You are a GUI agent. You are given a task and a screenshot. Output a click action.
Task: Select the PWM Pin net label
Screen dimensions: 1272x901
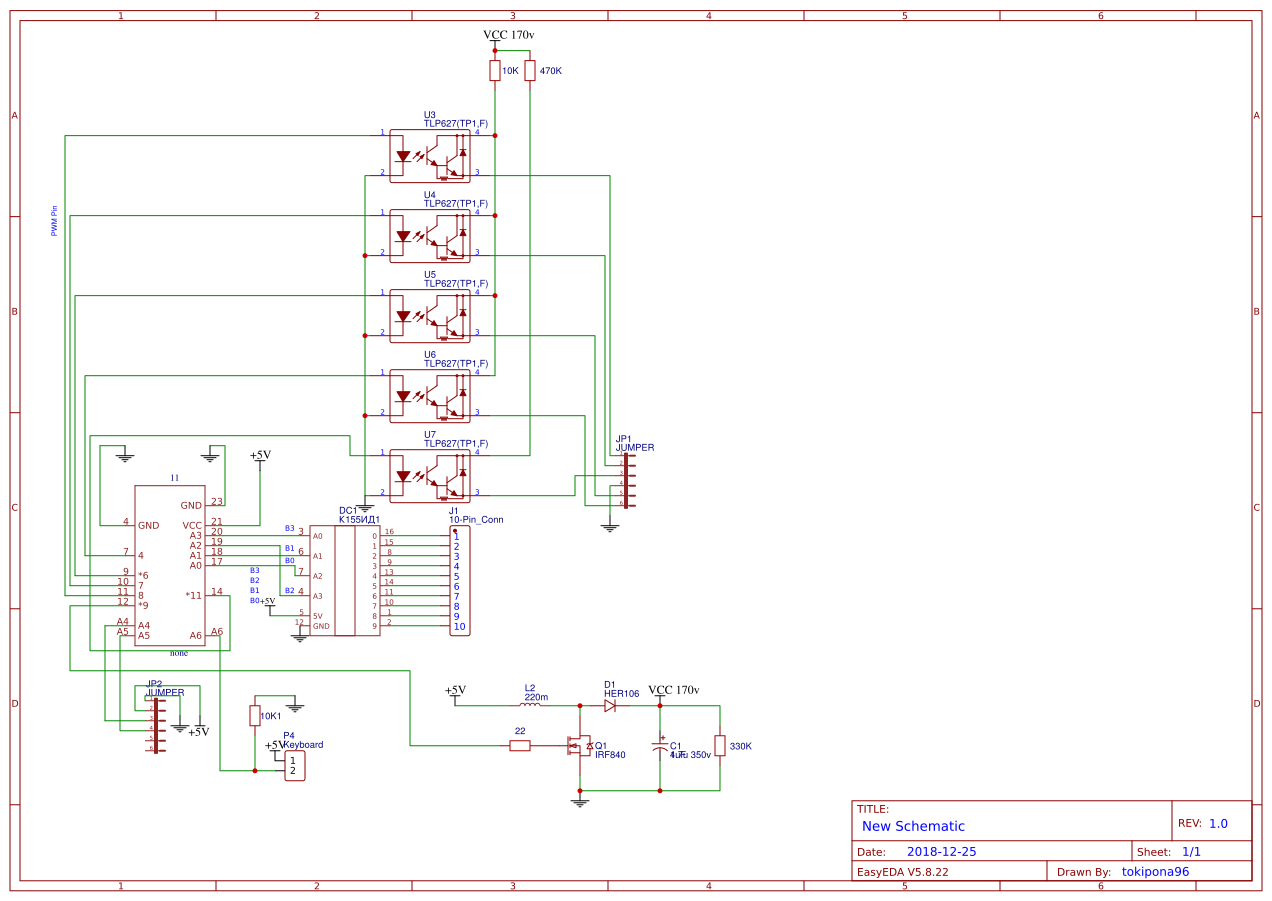(x=54, y=221)
